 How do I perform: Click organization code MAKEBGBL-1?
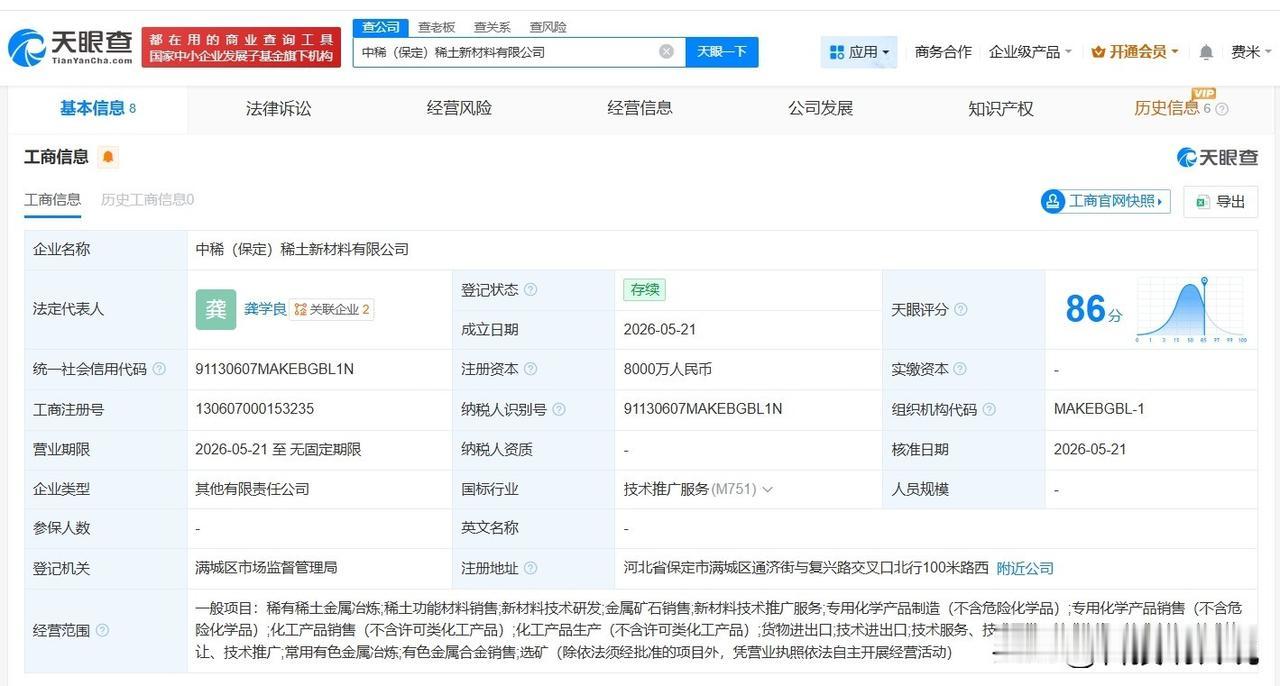click(1099, 409)
